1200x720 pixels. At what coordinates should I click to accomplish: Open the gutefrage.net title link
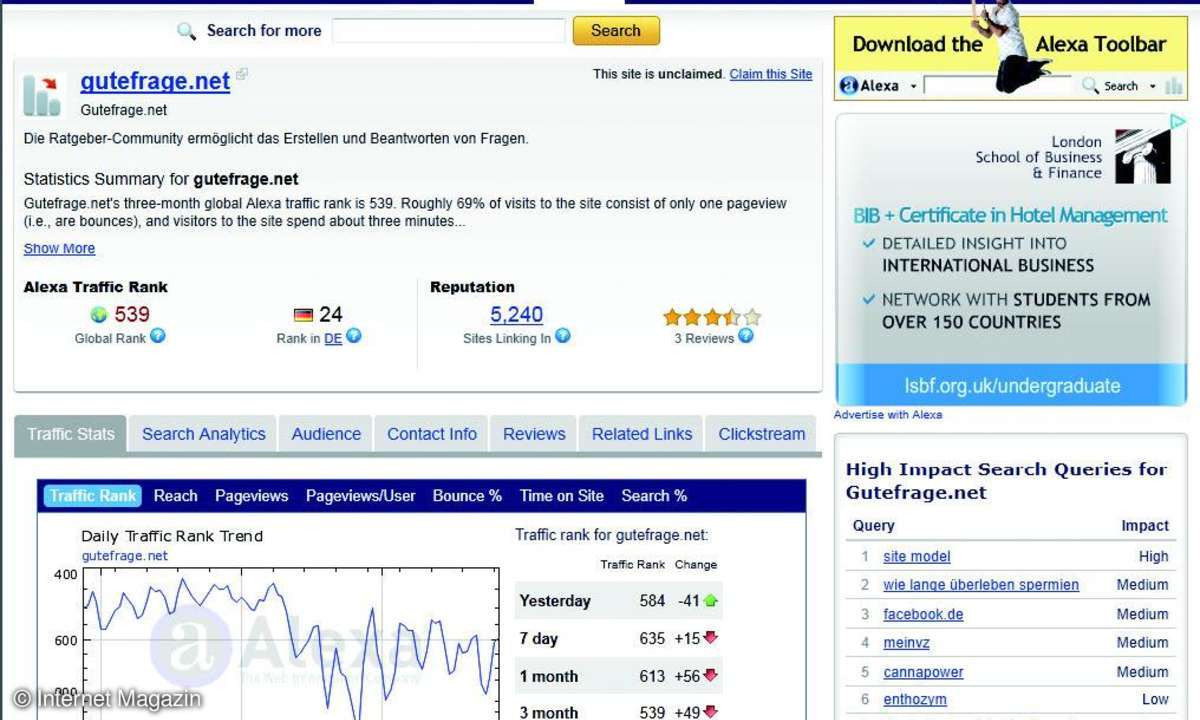click(155, 81)
